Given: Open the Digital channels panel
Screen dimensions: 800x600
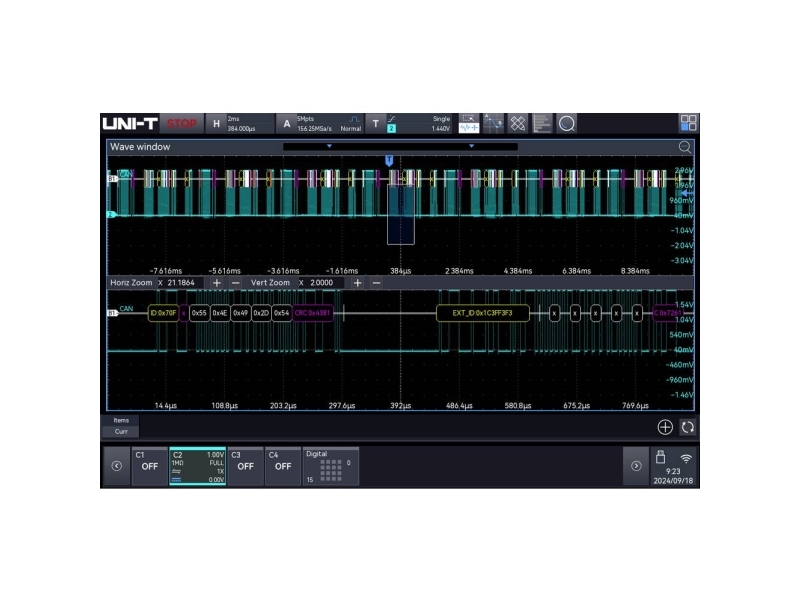Looking at the screenshot, I should (x=329, y=466).
